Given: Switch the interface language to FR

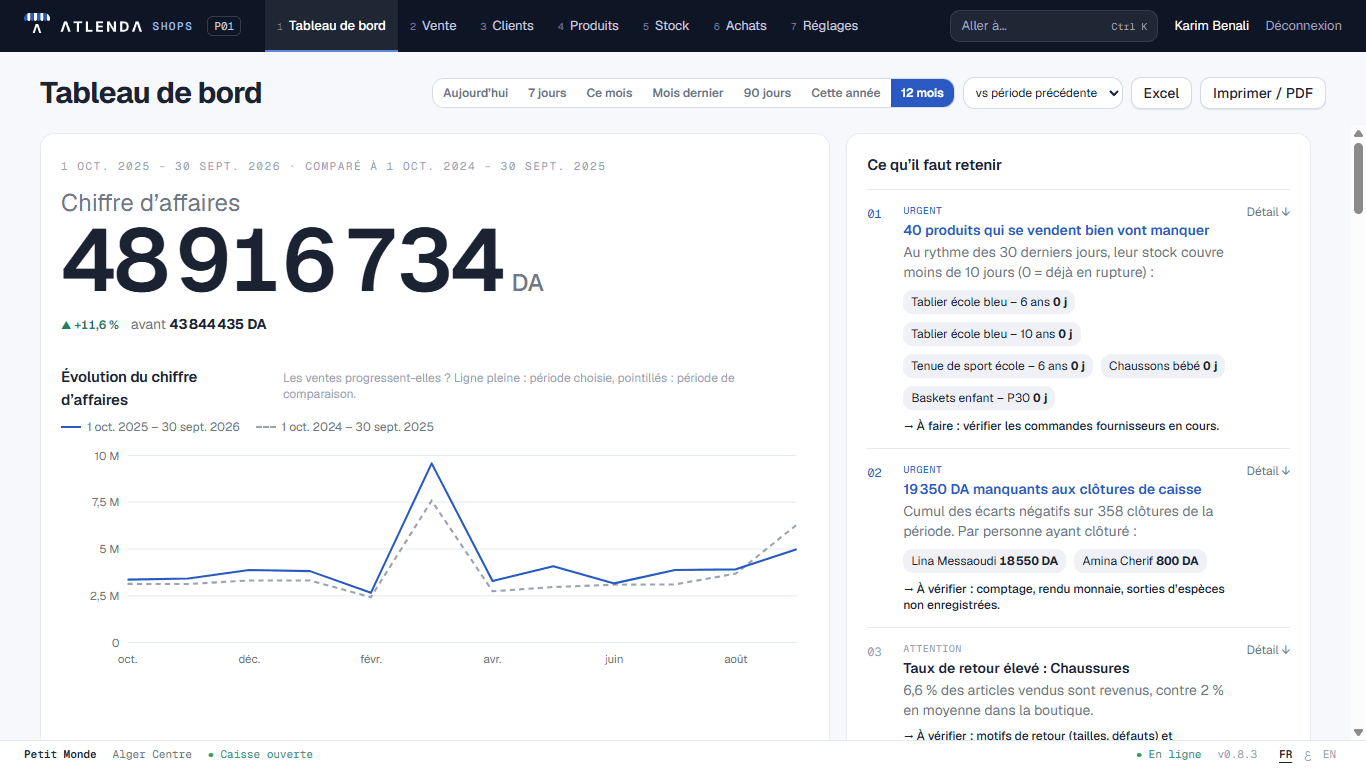Looking at the screenshot, I should point(1286,755).
